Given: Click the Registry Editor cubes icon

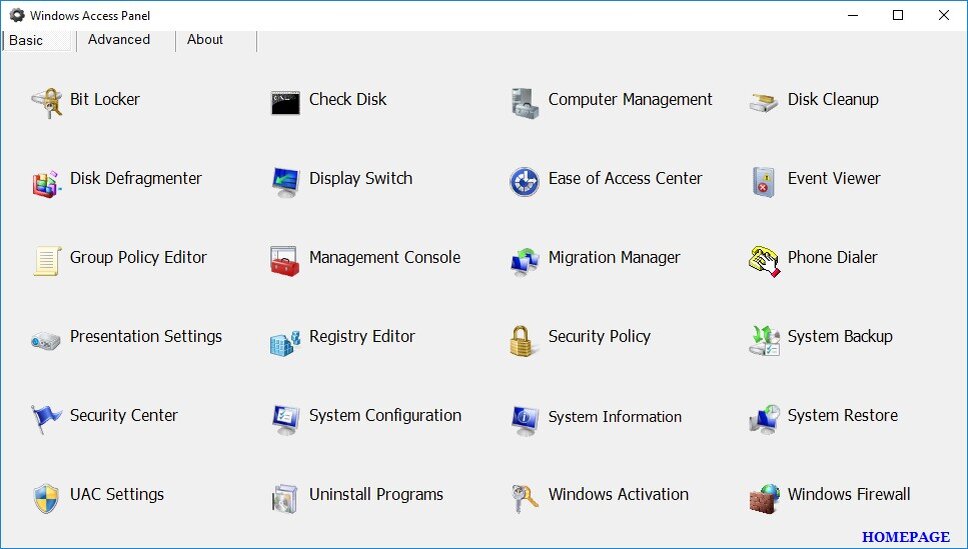Looking at the screenshot, I should tap(285, 340).
